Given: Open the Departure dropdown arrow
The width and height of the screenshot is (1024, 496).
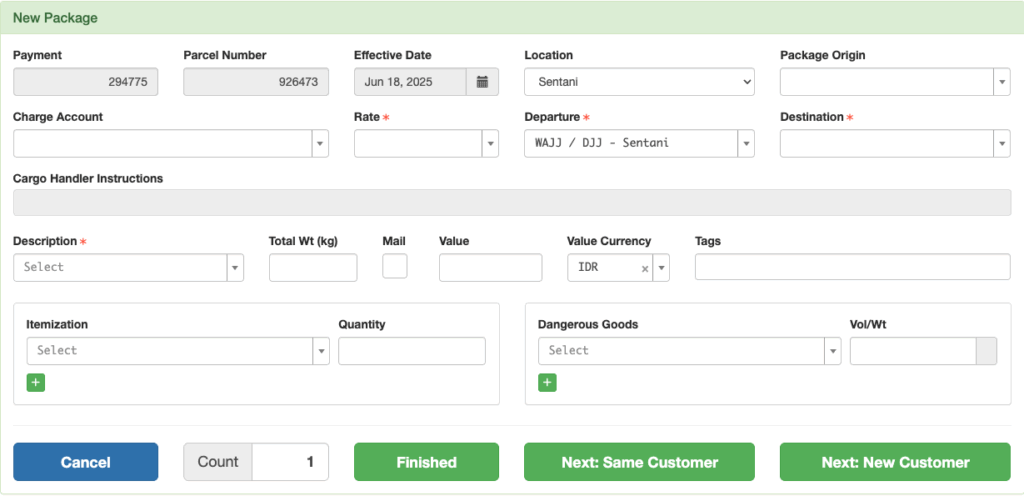Looking at the screenshot, I should (x=746, y=144).
